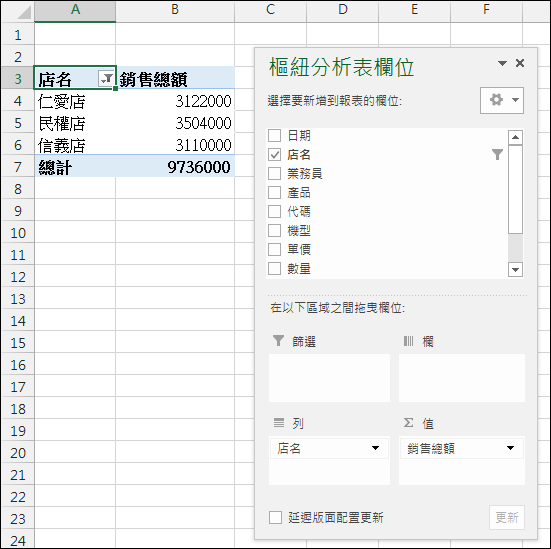Select column A header
Screen dimensions: 551x549
75,11
